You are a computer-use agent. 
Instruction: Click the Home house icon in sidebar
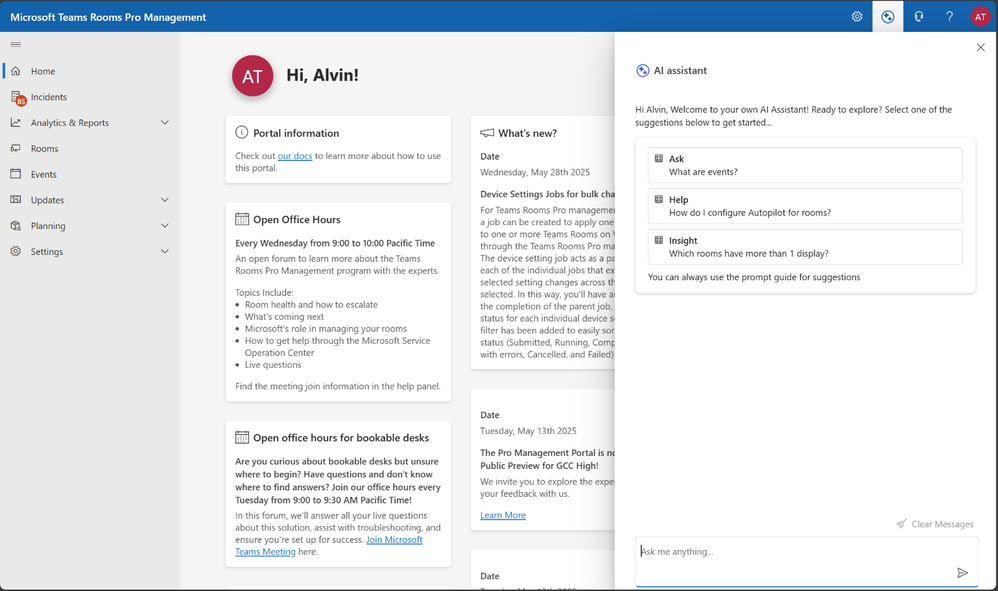(x=16, y=71)
